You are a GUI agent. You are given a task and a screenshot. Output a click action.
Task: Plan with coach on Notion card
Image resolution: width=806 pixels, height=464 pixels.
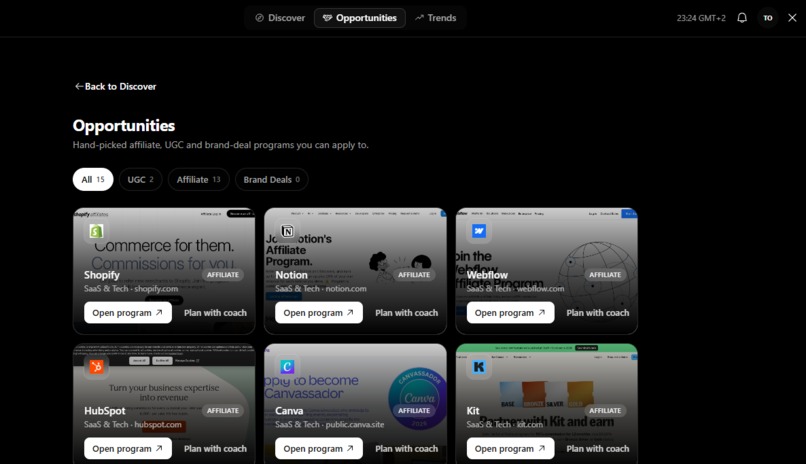pyautogui.click(x=407, y=312)
